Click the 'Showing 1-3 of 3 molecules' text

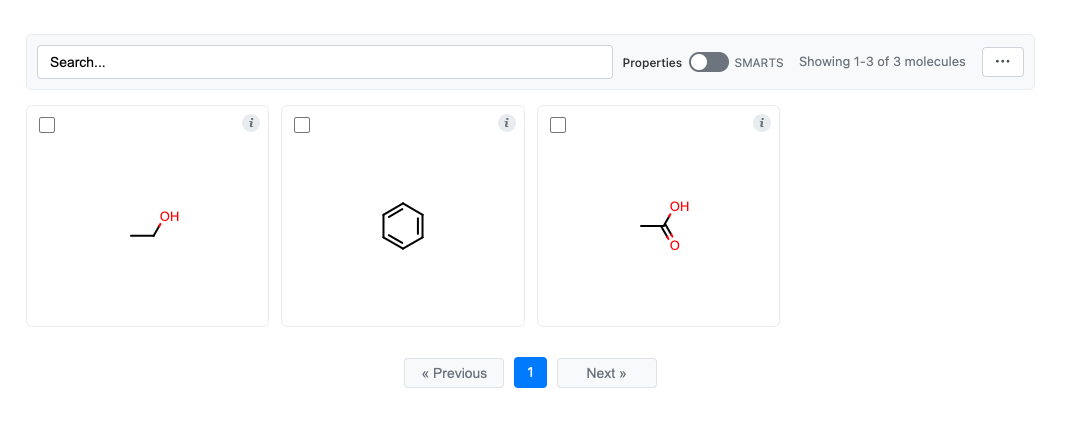pyautogui.click(x=882, y=61)
